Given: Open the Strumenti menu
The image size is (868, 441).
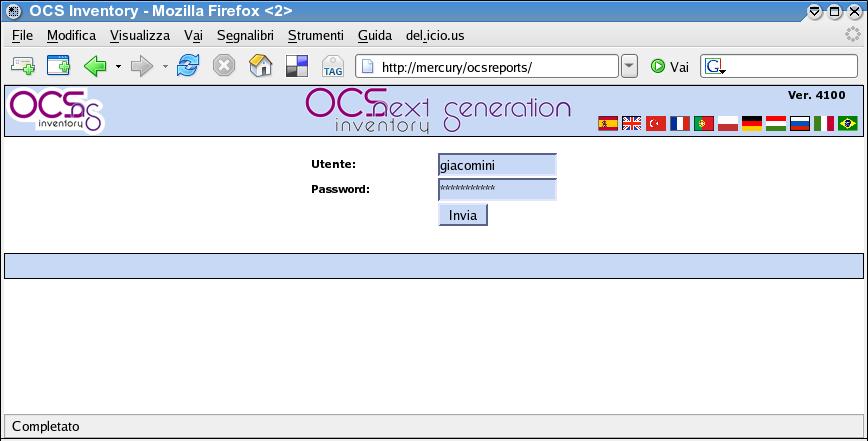Looking at the screenshot, I should (x=315, y=35).
